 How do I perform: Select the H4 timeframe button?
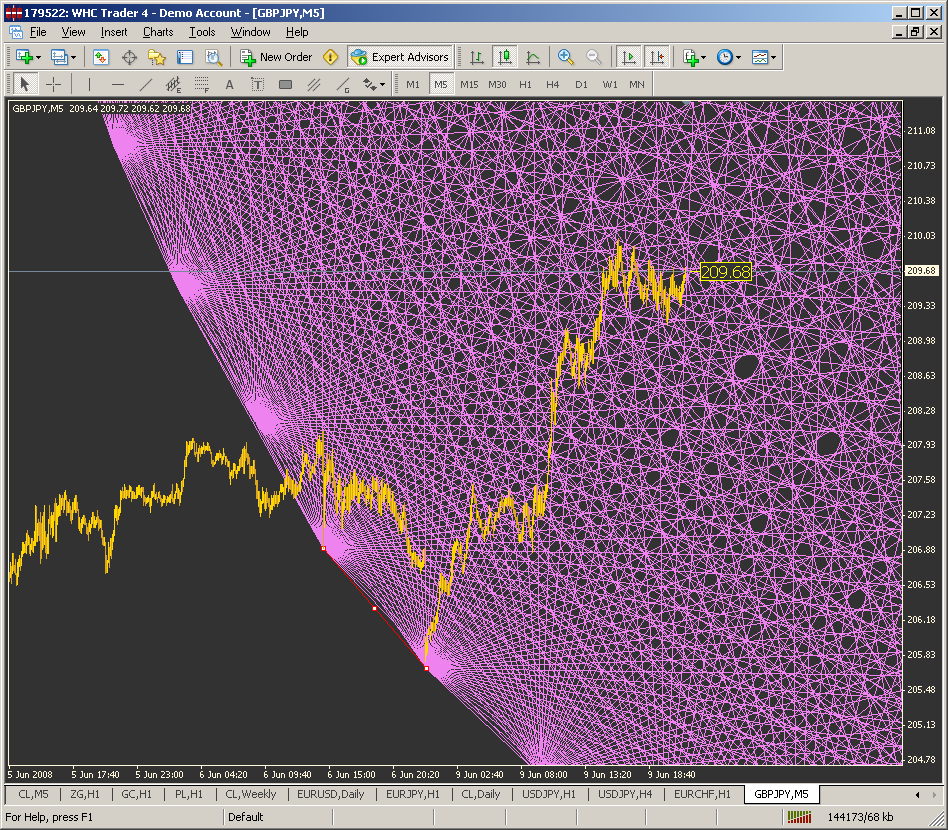(553, 84)
